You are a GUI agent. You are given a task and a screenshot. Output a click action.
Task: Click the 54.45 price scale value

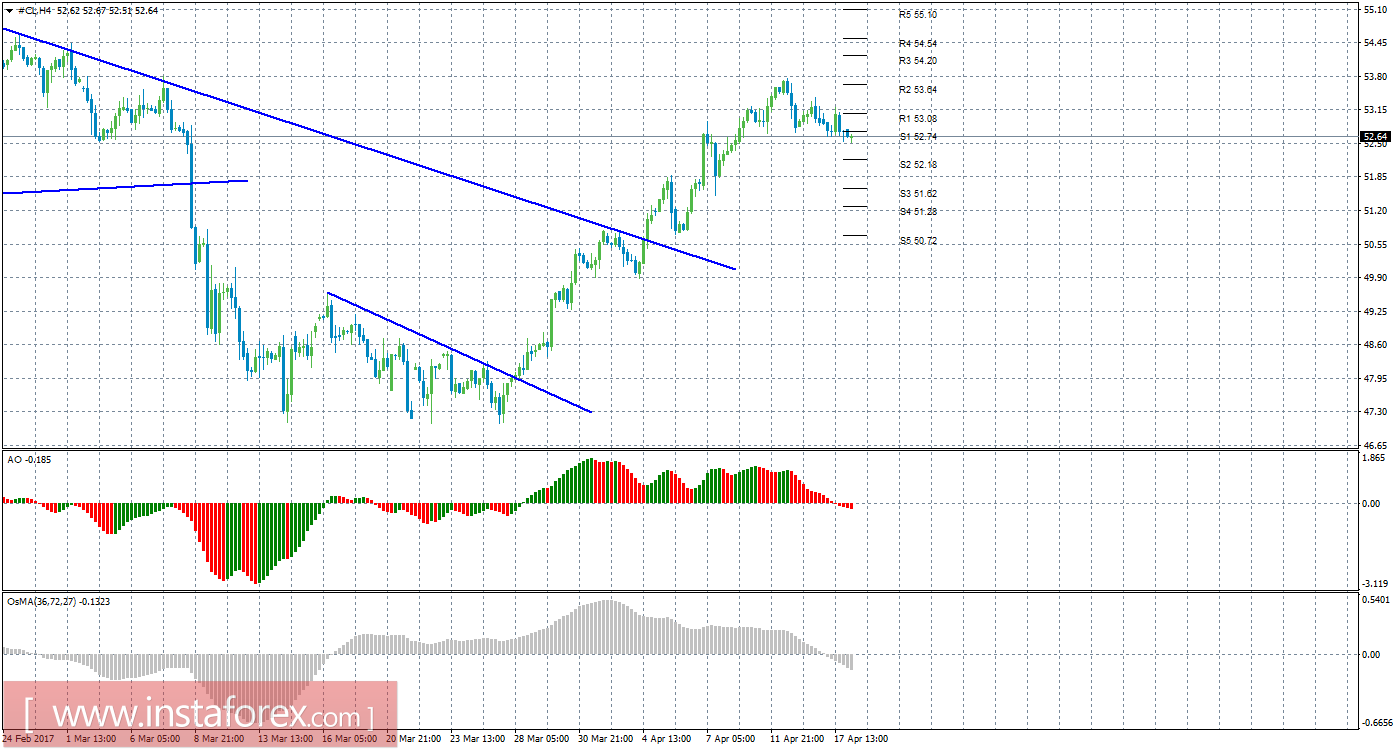click(1375, 43)
